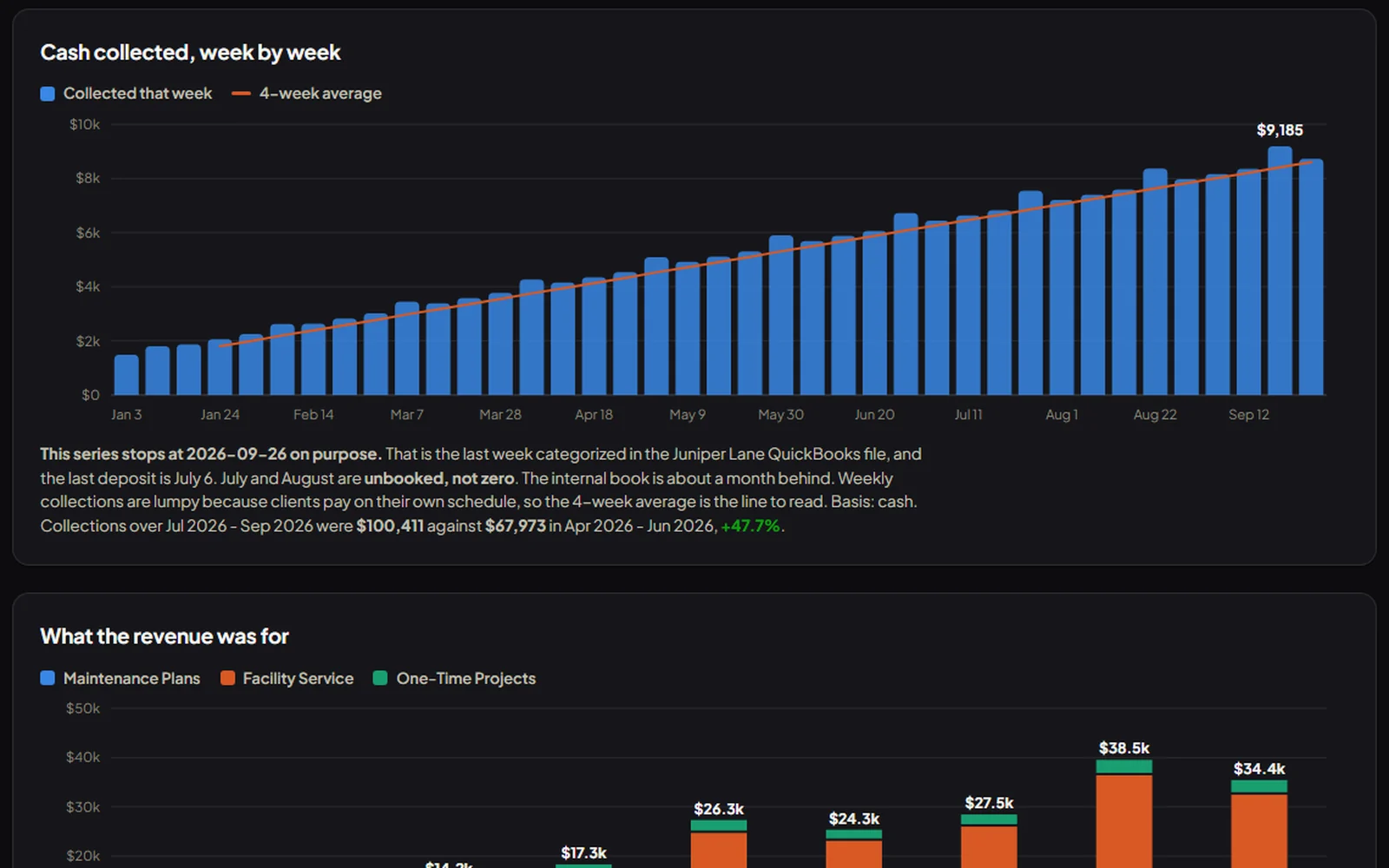This screenshot has height=868, width=1389.
Task: Select the tallest bar labeled $9,185
Action: tap(1280, 271)
